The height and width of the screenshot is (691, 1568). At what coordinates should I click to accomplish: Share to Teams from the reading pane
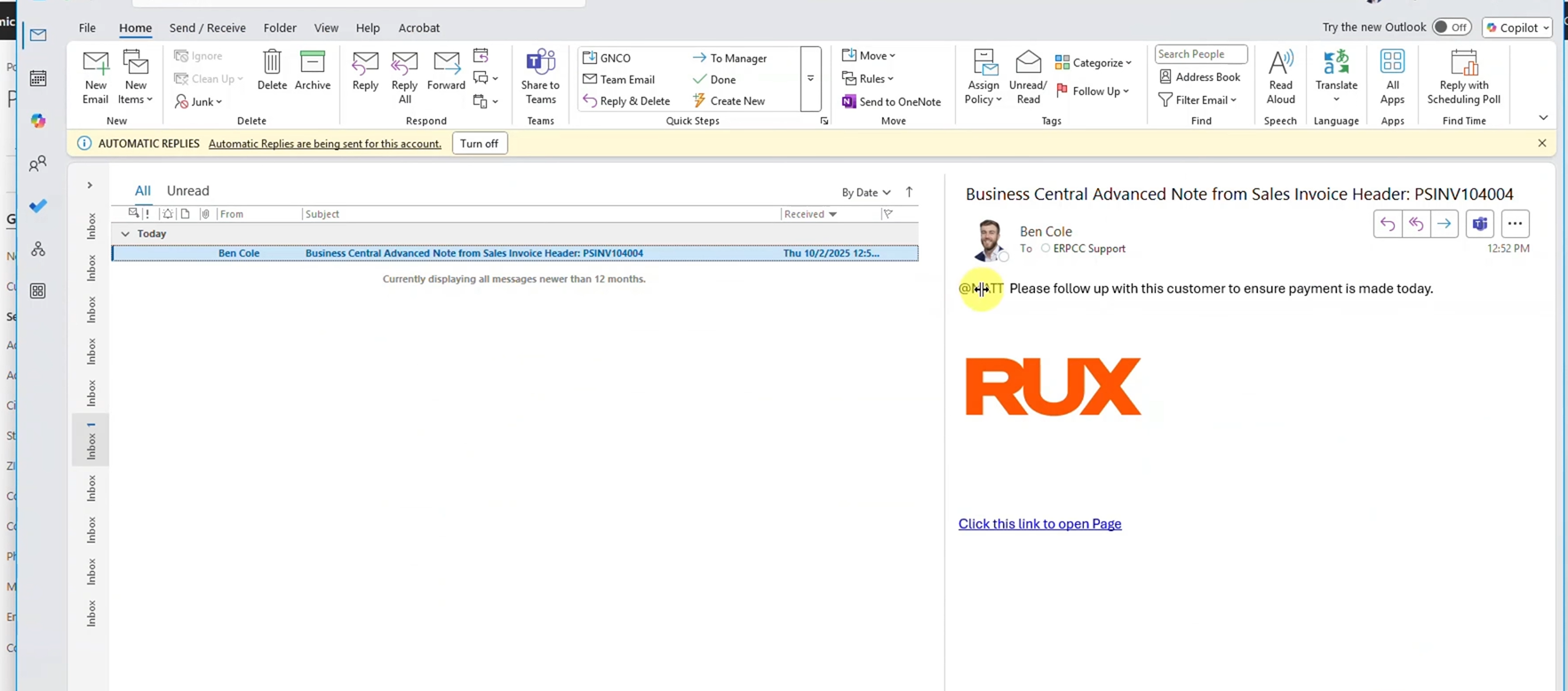point(1480,224)
